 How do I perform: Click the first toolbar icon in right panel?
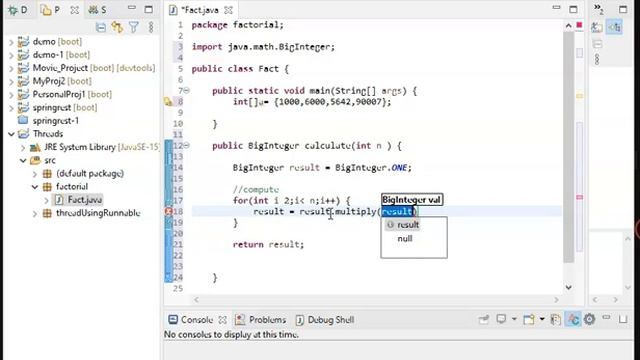[597, 27]
